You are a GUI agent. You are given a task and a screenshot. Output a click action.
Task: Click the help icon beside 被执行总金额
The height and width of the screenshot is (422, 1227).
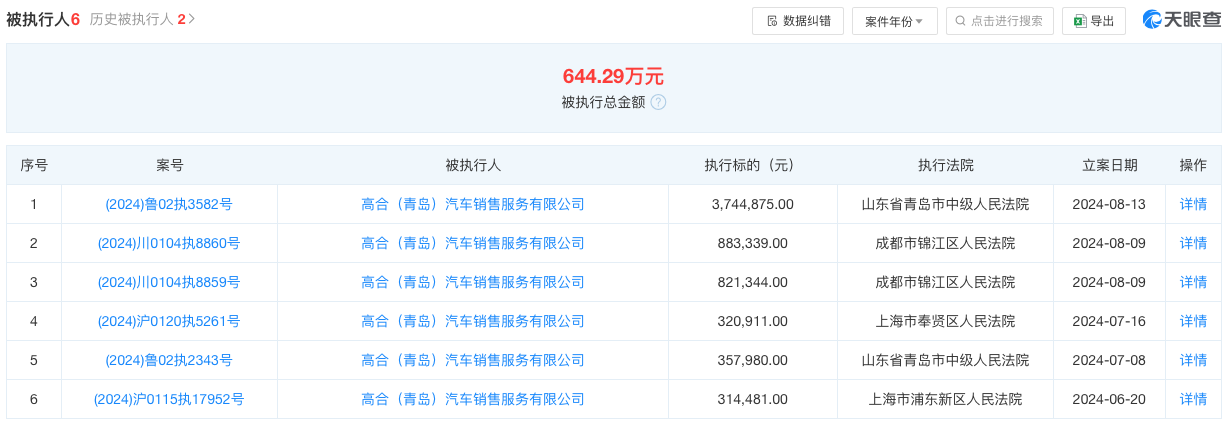pos(658,102)
